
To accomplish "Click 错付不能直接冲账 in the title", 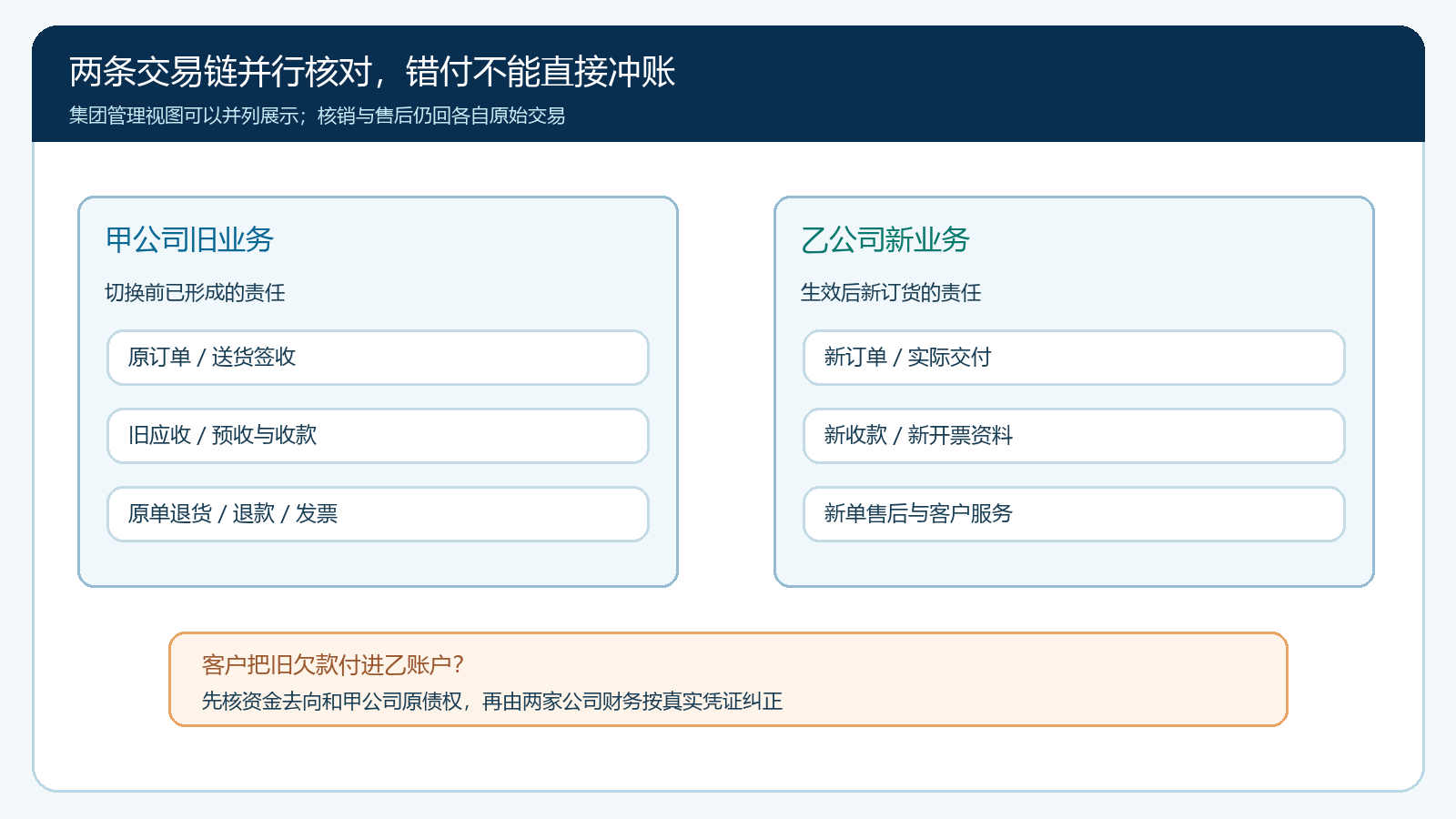I will tap(541, 72).
